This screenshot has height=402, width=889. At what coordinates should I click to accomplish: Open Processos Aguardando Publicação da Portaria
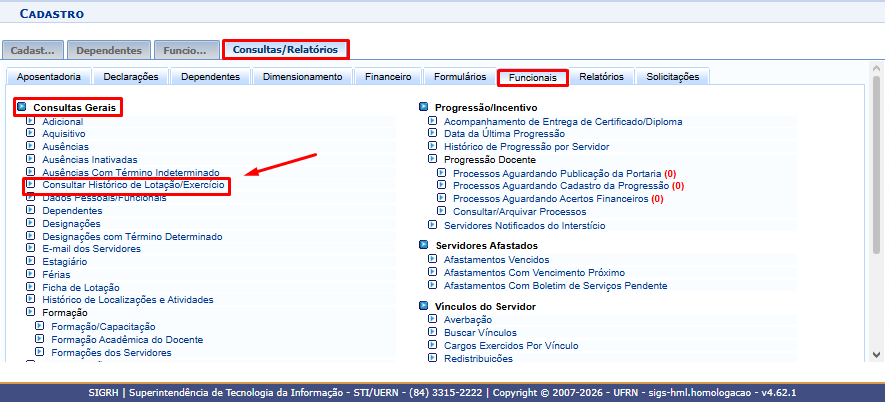point(557,173)
